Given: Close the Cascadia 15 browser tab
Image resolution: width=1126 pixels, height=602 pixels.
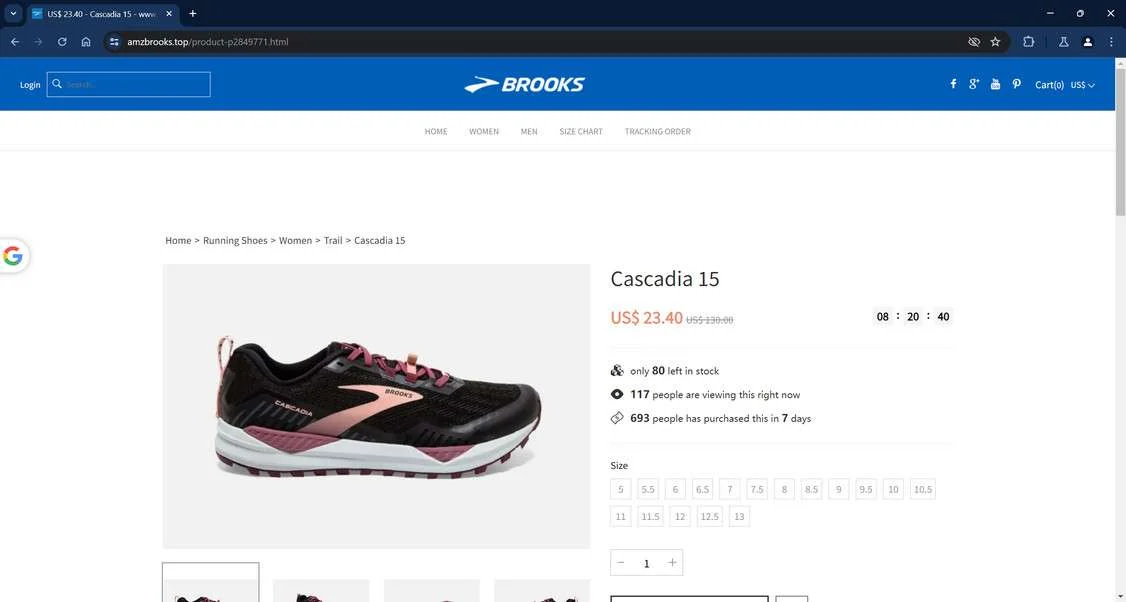Looking at the screenshot, I should coord(169,14).
